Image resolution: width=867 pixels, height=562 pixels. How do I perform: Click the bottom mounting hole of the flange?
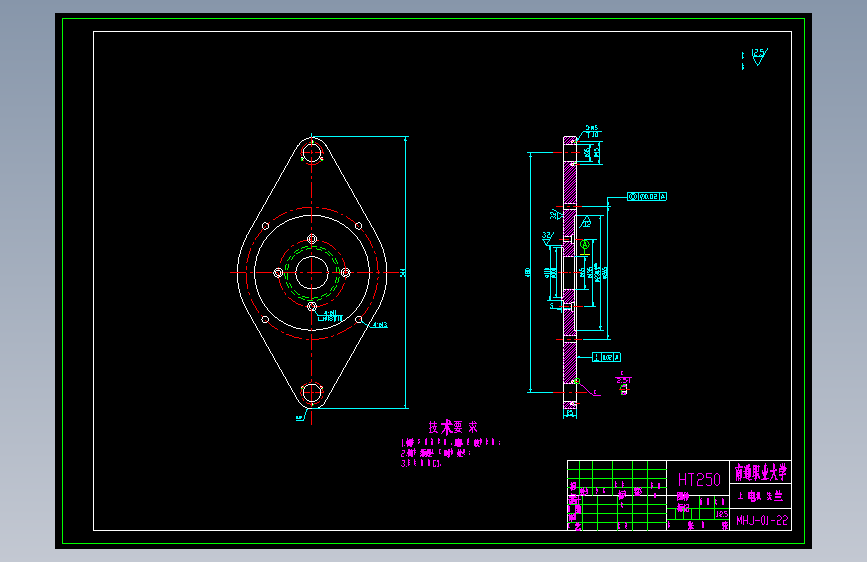(x=312, y=393)
